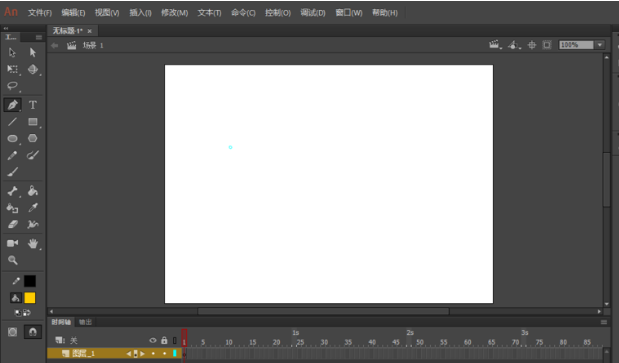Select the Ink Bottle tool
619x363 pixels.
pyautogui.click(x=12, y=208)
